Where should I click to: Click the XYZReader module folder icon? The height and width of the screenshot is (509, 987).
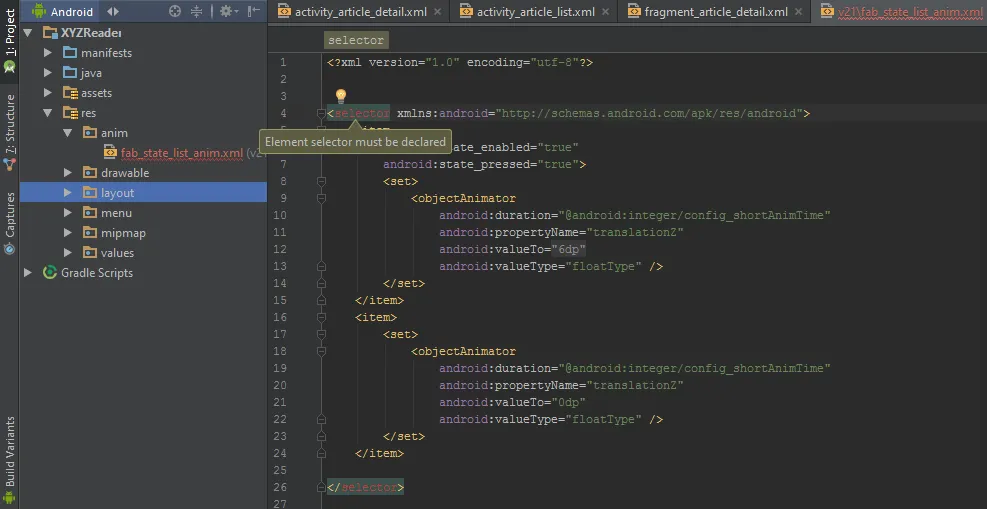pyautogui.click(x=50, y=33)
